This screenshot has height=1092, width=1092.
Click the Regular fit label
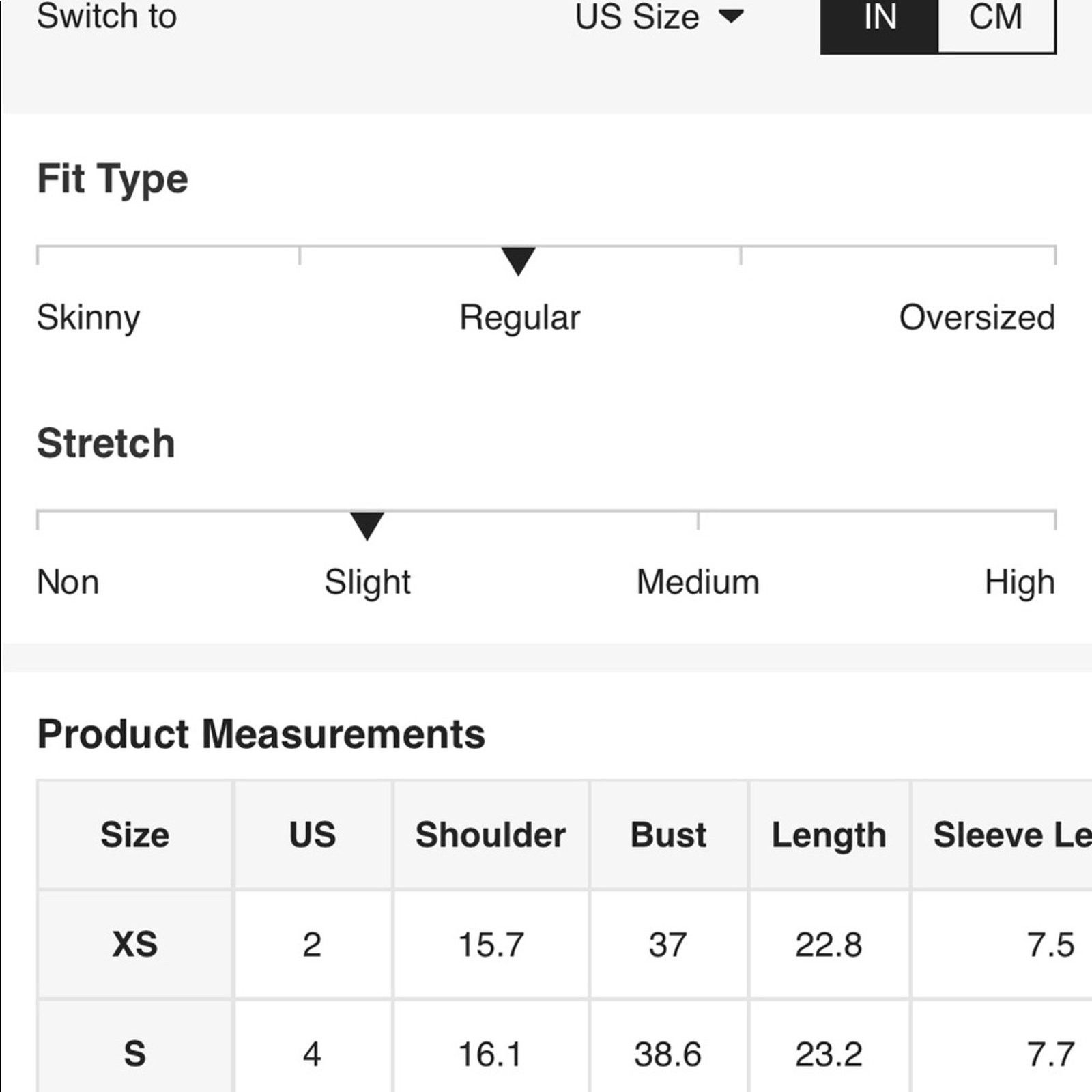(x=519, y=318)
